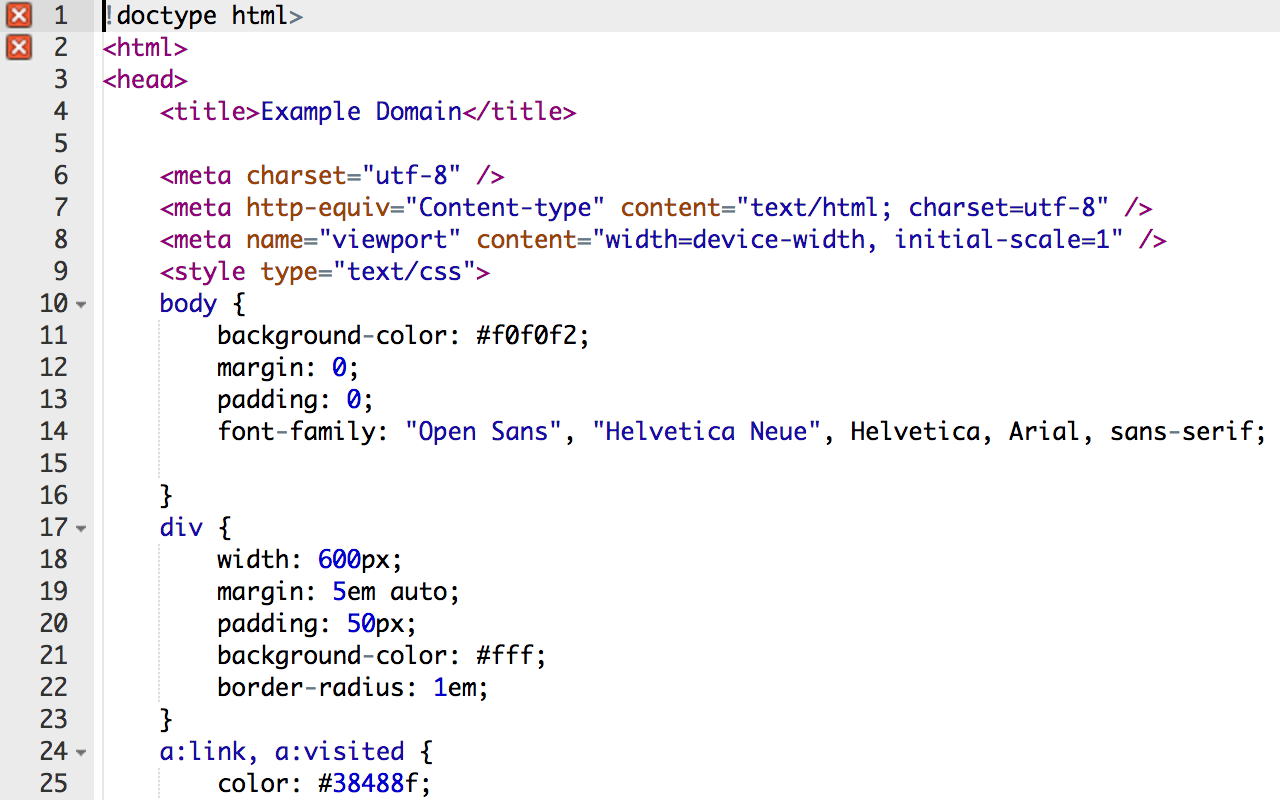Viewport: 1280px width, 800px height.
Task: Click the opening <head> tag
Action: 145,79
